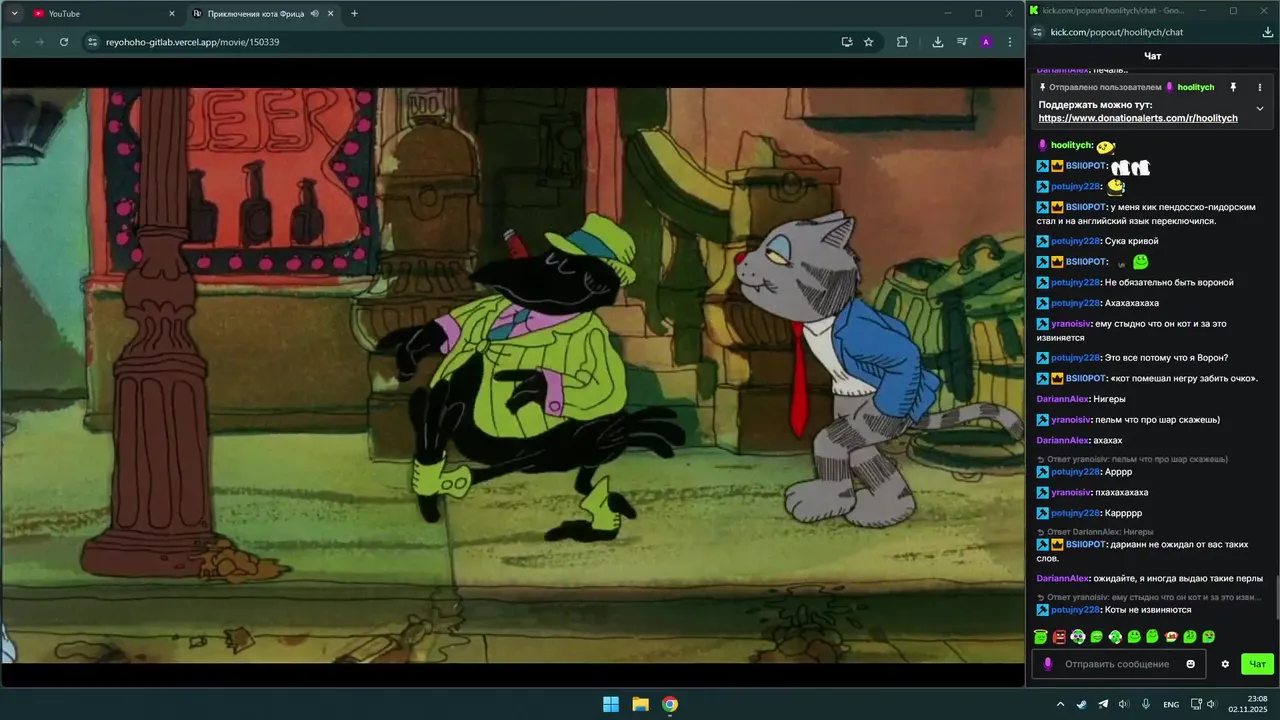Click BSII0POT name on 'дарианн не ожидал' message
1280x720 pixels.
pyautogui.click(x=1085, y=545)
